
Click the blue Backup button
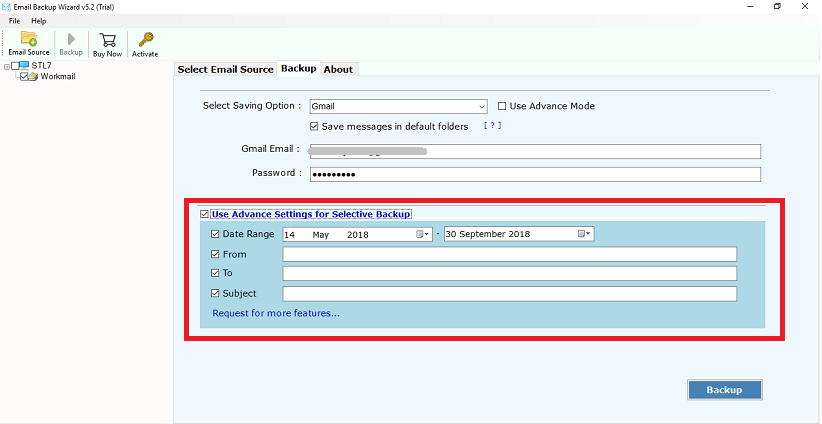click(724, 390)
